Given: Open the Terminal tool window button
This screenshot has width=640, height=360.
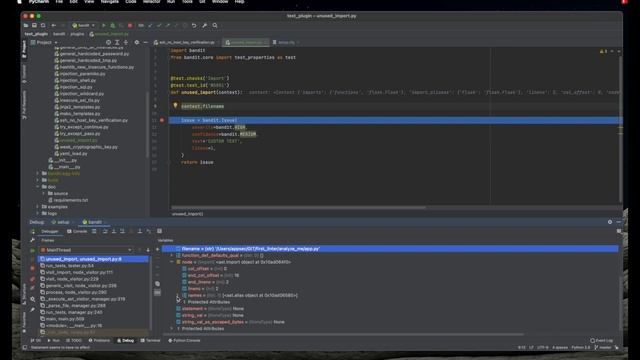Looking at the screenshot, I should click(x=150, y=340).
